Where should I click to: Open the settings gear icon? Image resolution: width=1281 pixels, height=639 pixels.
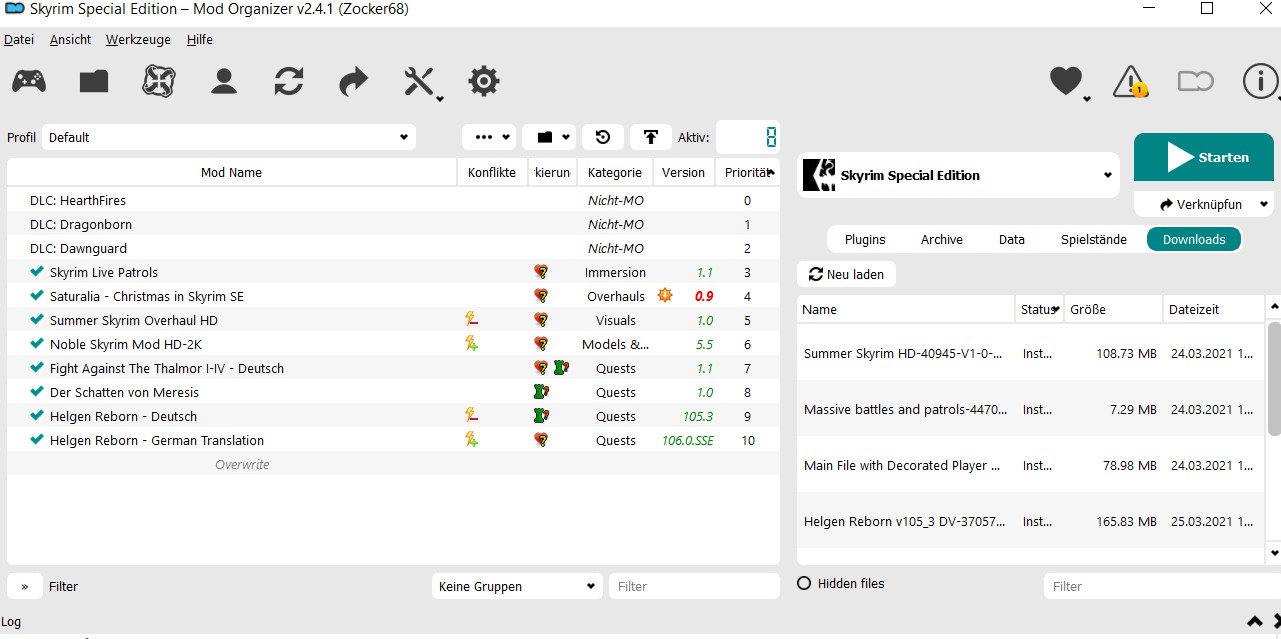[x=484, y=81]
